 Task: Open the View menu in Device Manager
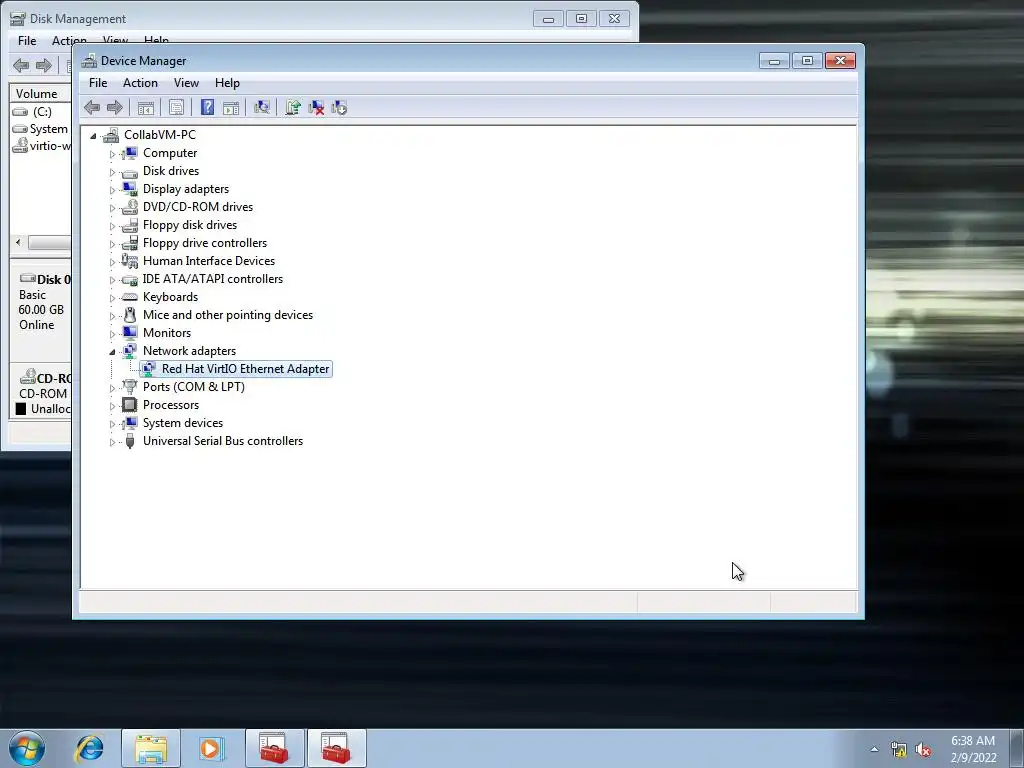pyautogui.click(x=186, y=83)
